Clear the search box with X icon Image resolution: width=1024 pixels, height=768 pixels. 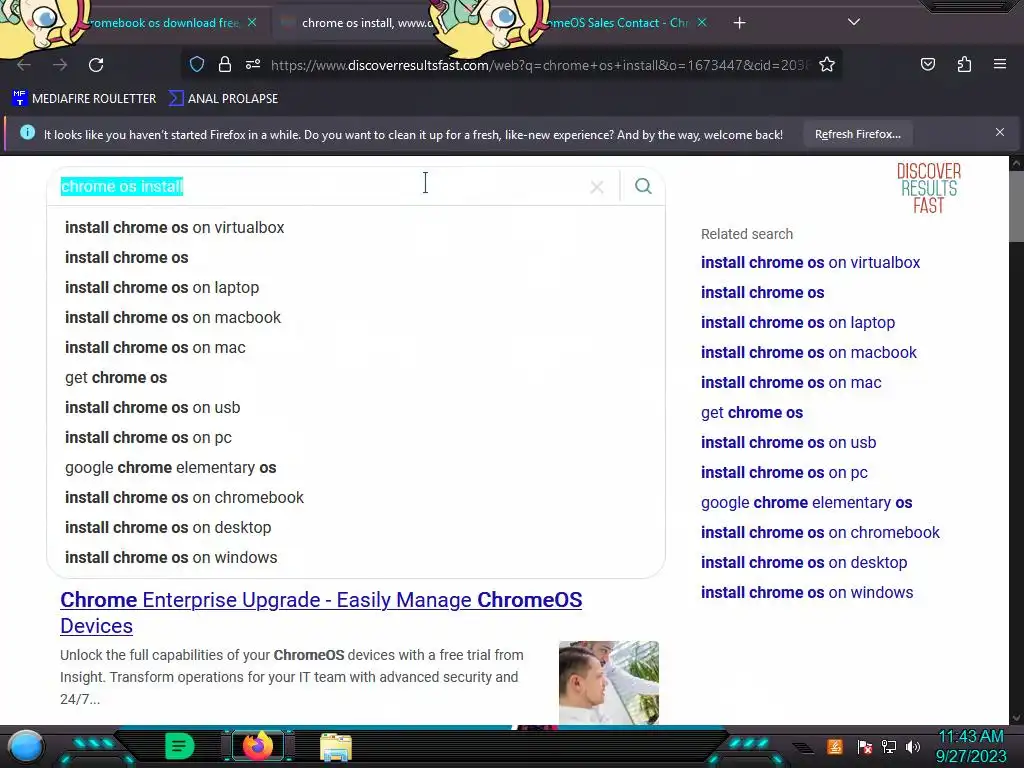(596, 187)
